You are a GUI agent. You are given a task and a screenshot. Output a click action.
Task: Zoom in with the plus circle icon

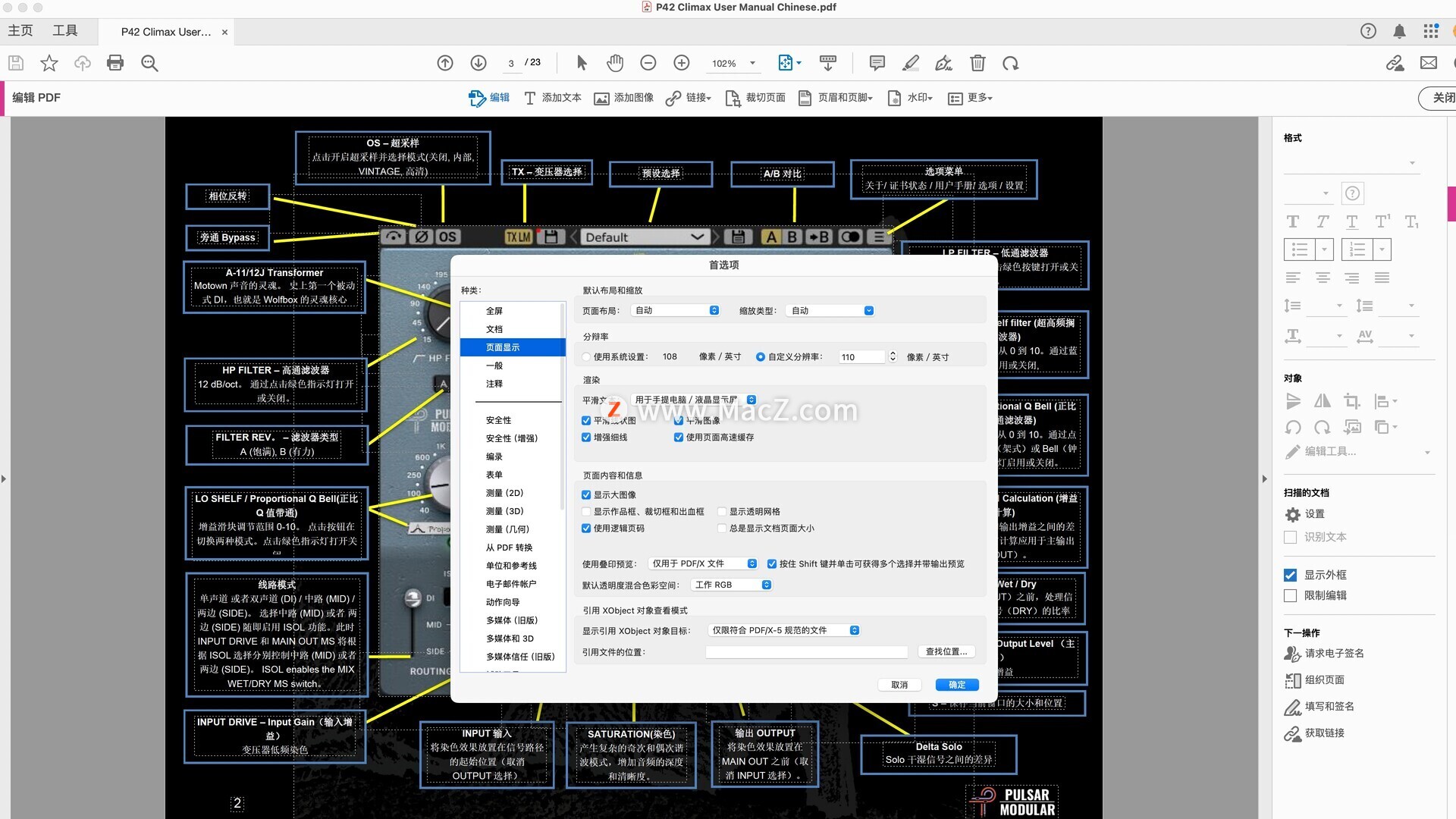(682, 63)
